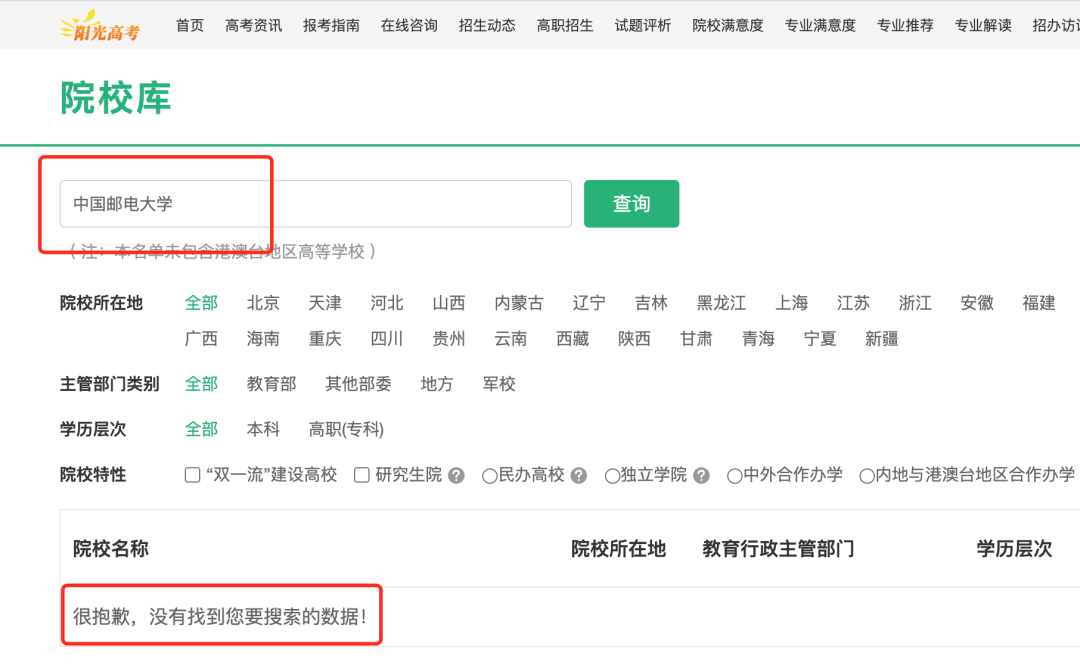Filter location by 黑龙江
This screenshot has height=665, width=1080.
coord(721,303)
